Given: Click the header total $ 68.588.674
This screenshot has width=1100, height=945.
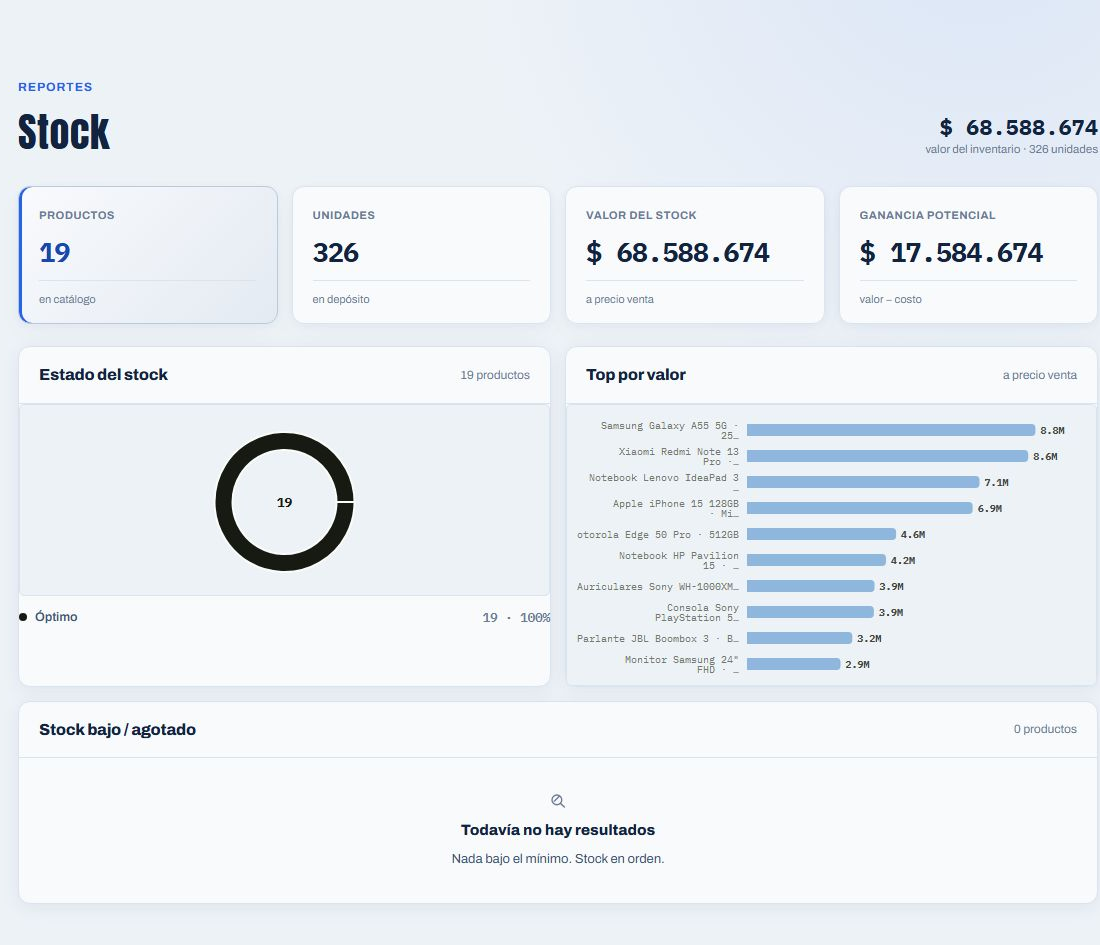Looking at the screenshot, I should pyautogui.click(x=1019, y=128).
